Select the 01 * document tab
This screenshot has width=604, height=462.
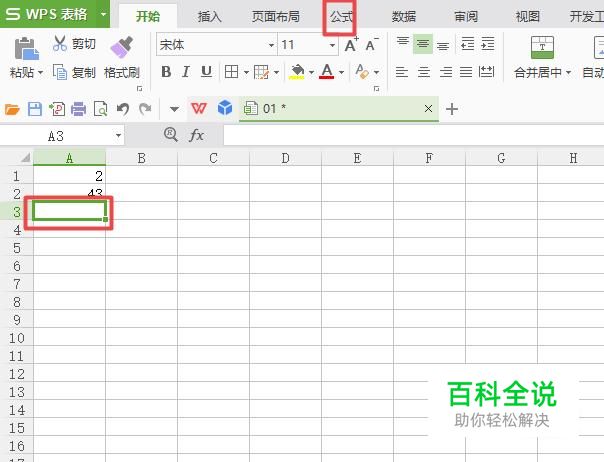pos(339,109)
